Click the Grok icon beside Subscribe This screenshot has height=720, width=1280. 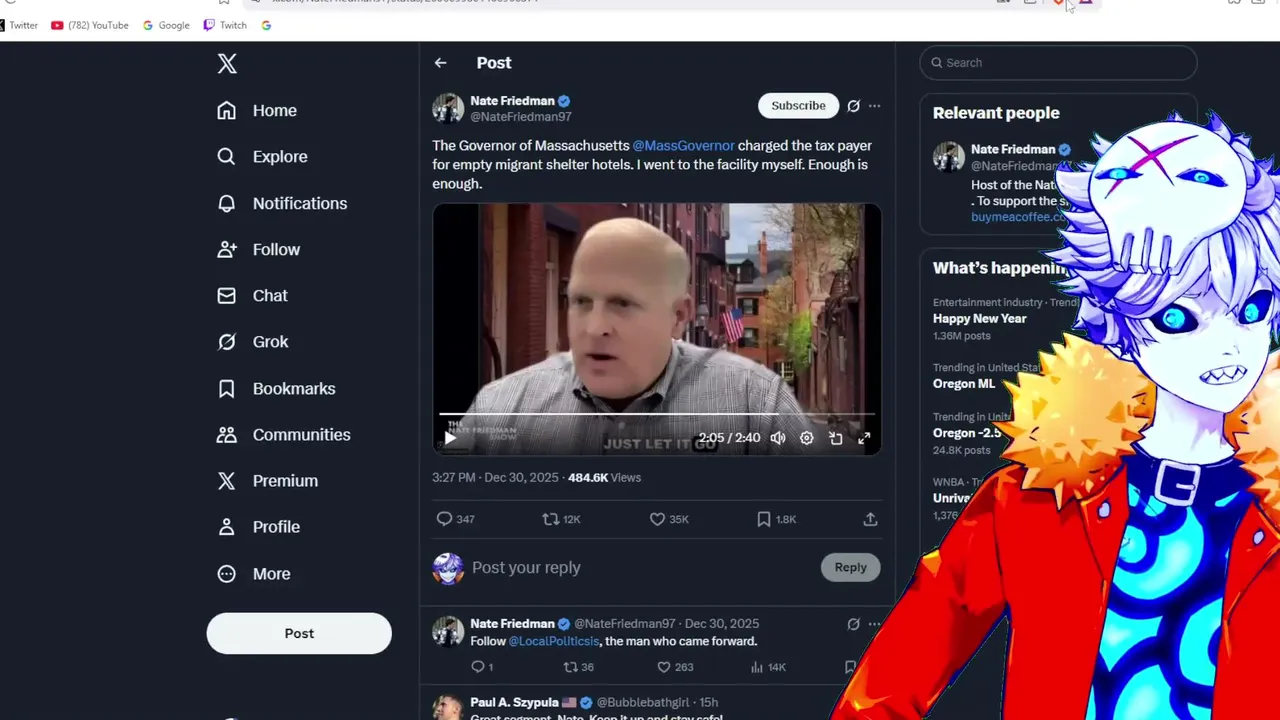[x=853, y=105]
